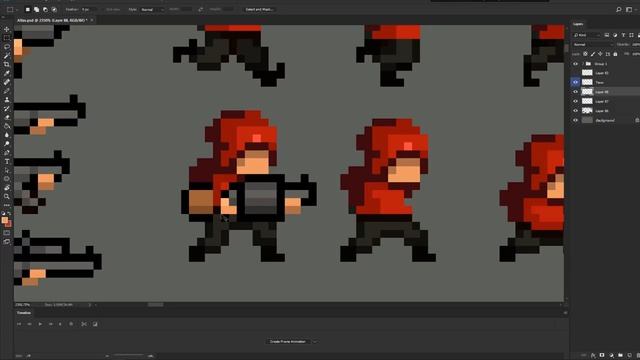
Task: Hide Layer 87
Action: click(576, 101)
